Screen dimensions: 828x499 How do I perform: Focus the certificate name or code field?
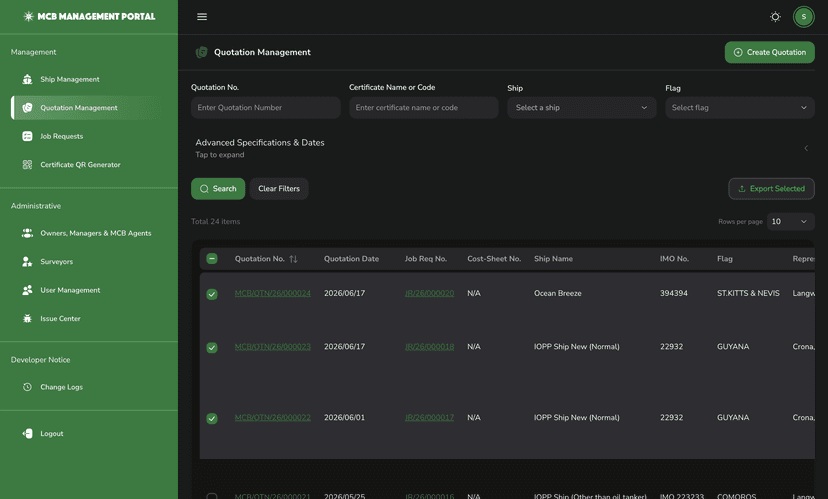(x=424, y=108)
